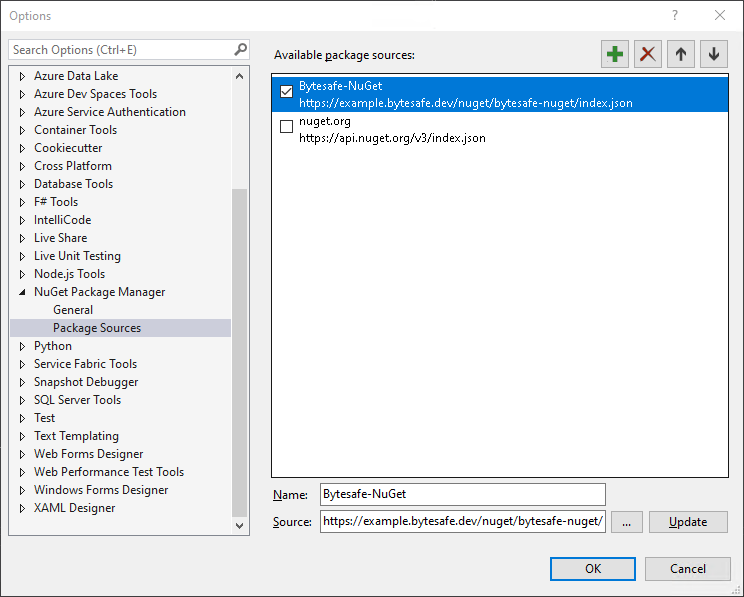Click the Cancel button
The image size is (744, 597).
[688, 569]
